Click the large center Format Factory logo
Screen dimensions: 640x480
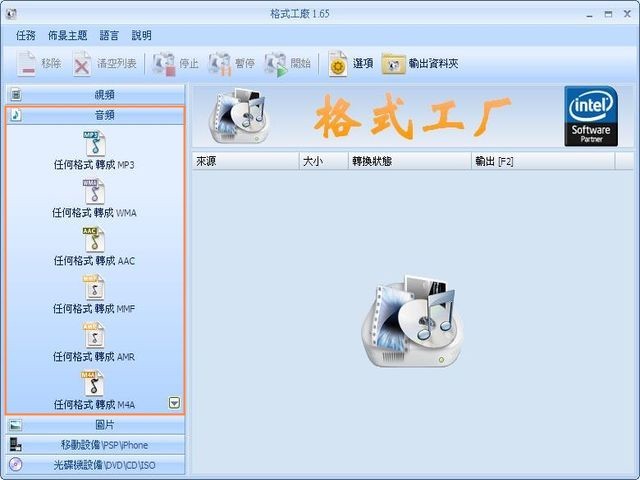coord(412,321)
